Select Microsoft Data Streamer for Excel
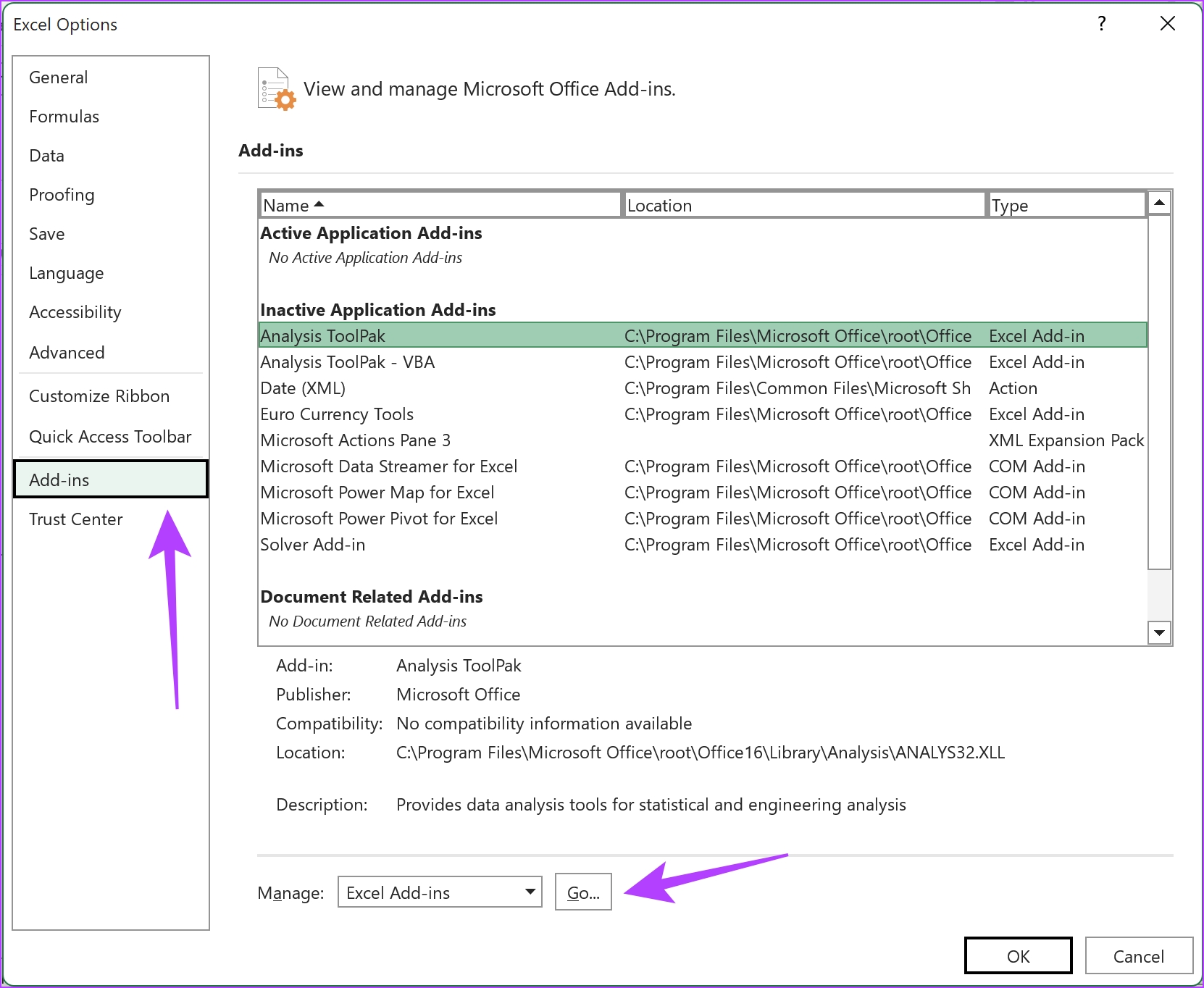Image resolution: width=1204 pixels, height=988 pixels. (703, 466)
